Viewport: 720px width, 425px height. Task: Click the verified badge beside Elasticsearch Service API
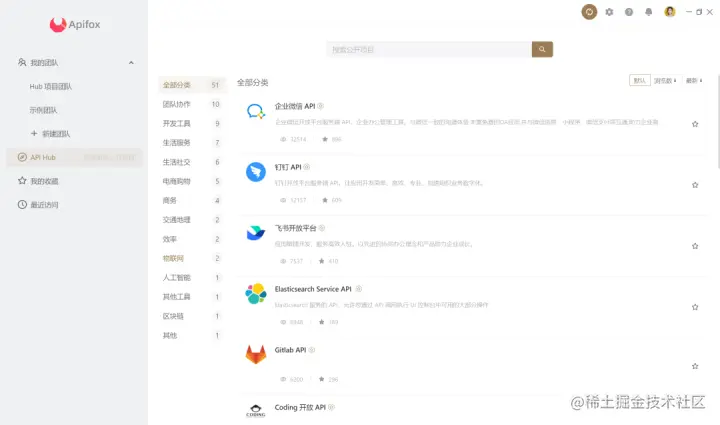359,289
